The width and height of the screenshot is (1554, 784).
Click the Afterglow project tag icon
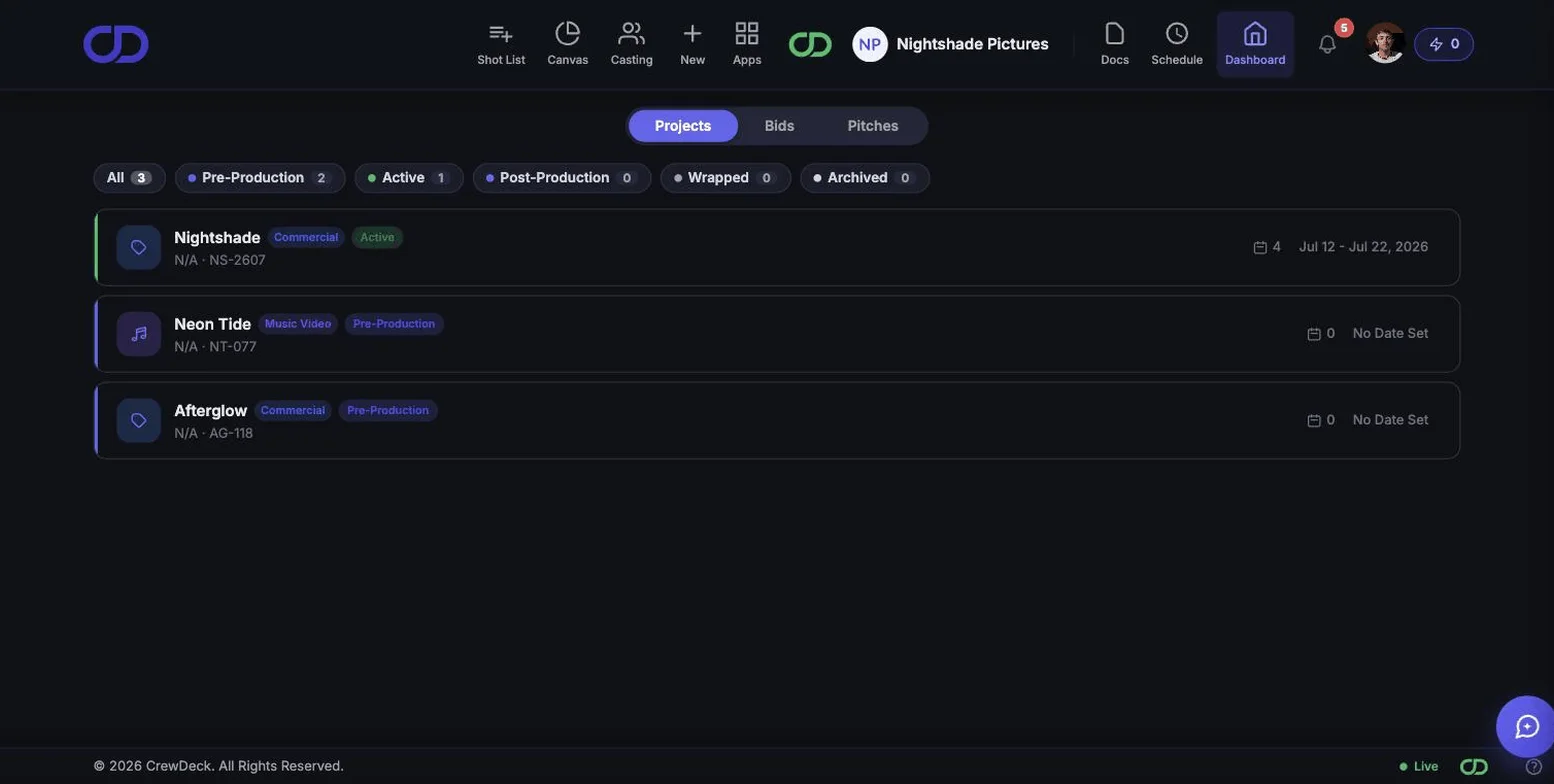(x=139, y=421)
